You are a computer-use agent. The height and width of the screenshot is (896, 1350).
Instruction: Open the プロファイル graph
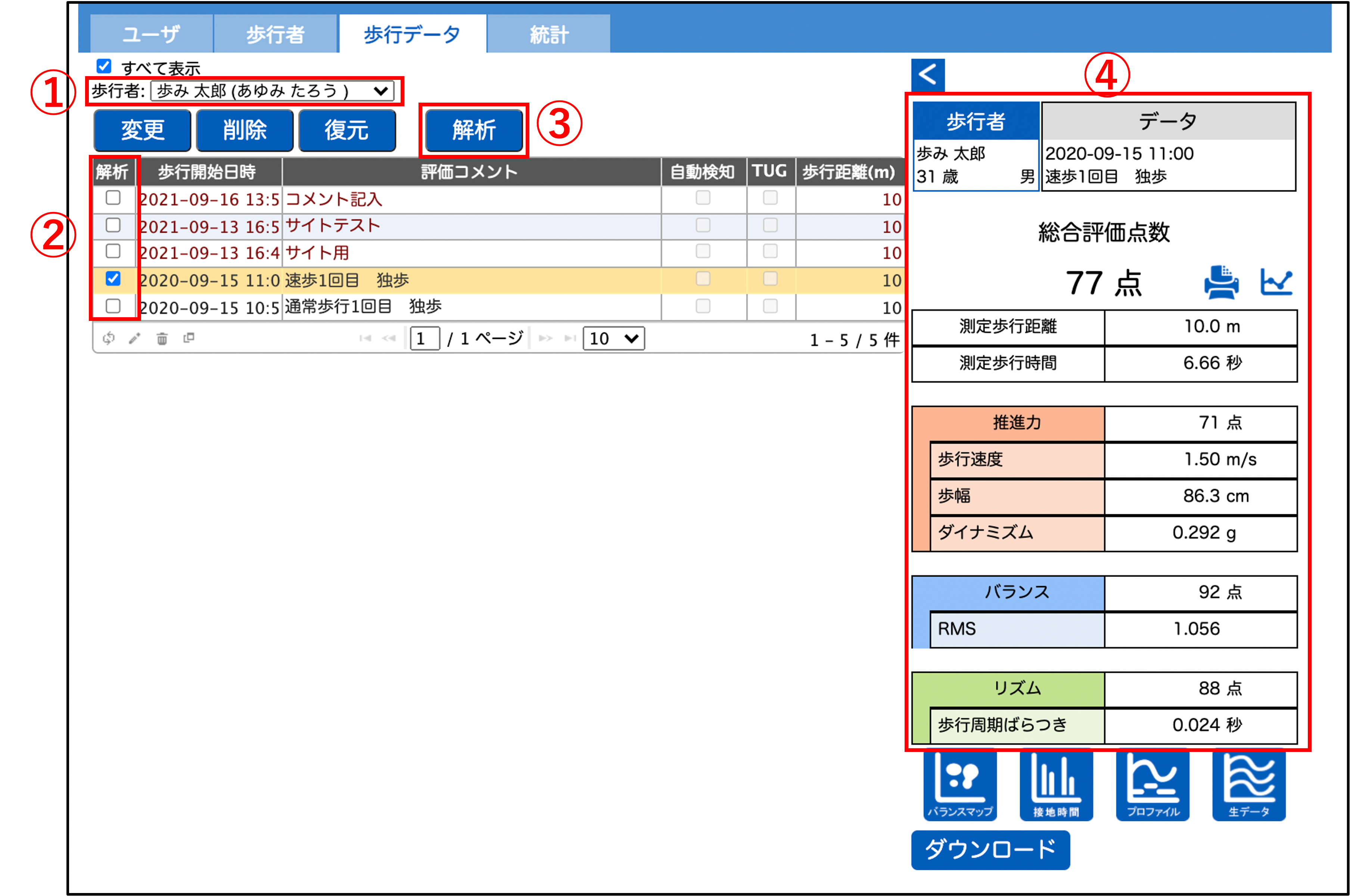point(1152,785)
